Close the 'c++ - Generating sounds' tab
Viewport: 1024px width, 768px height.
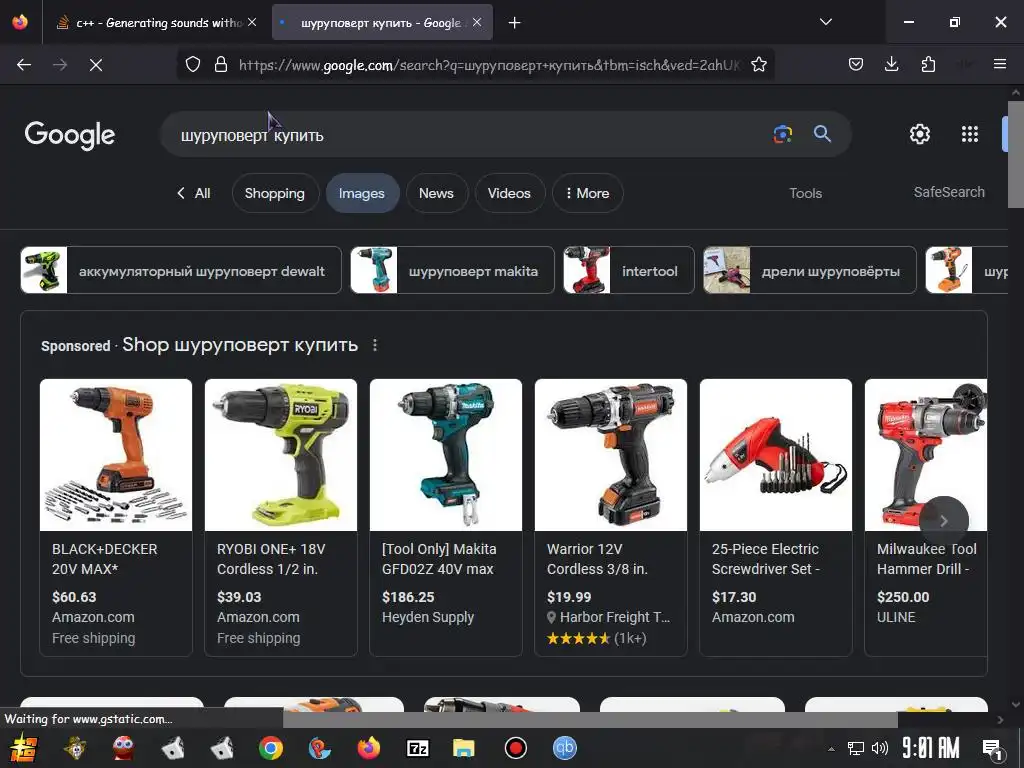252,22
